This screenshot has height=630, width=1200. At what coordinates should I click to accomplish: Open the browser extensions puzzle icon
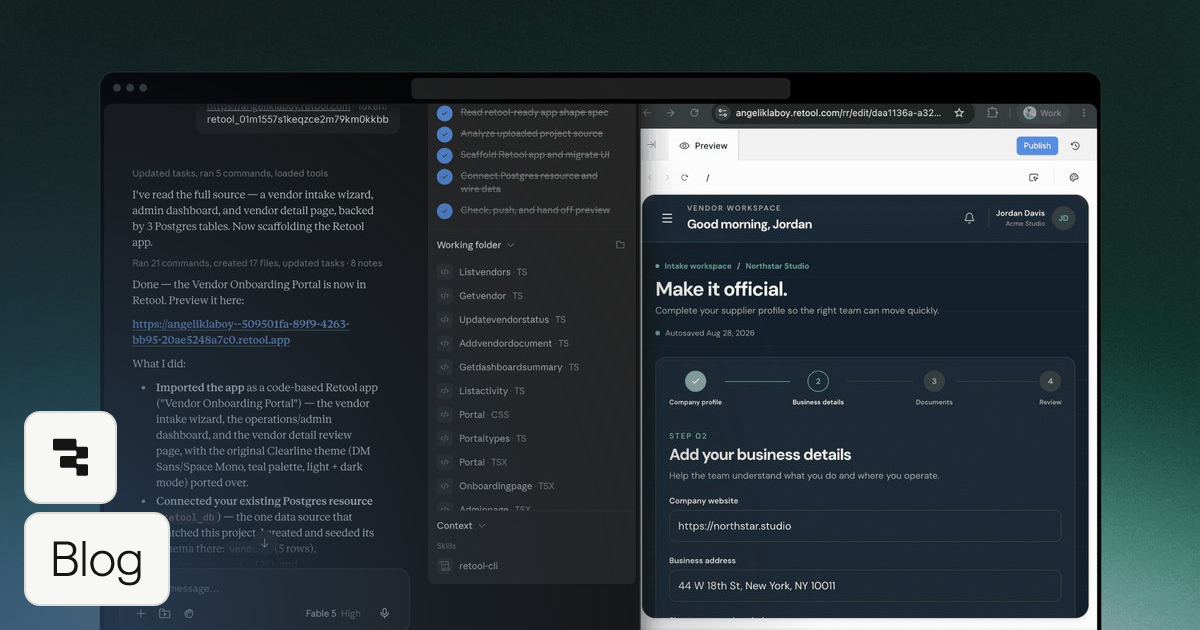point(993,113)
